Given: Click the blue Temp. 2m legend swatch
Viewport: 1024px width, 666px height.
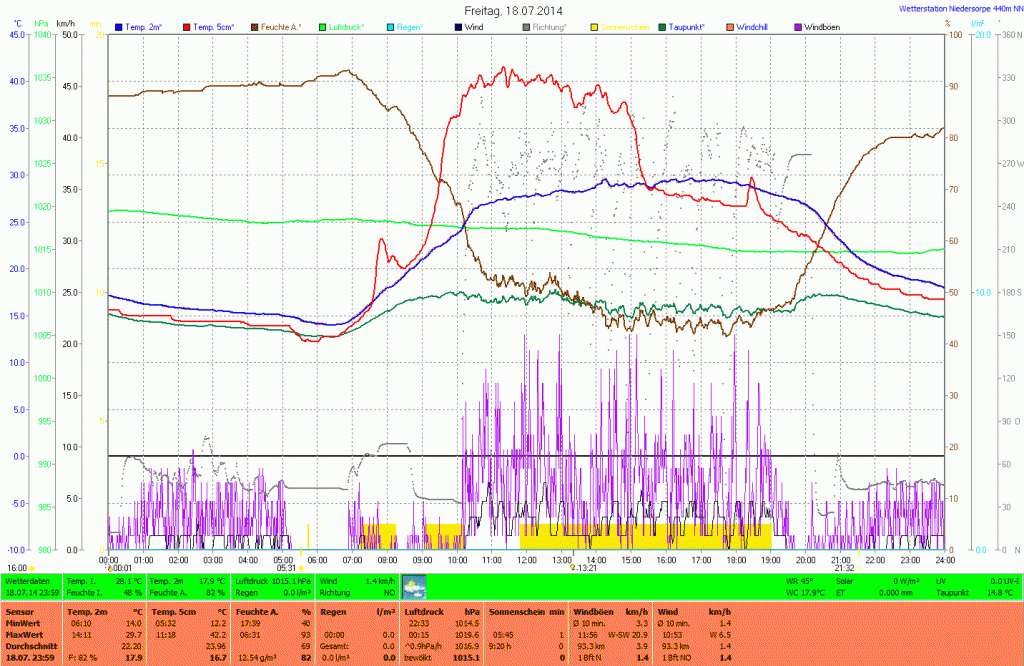Looking at the screenshot, I should [119, 27].
